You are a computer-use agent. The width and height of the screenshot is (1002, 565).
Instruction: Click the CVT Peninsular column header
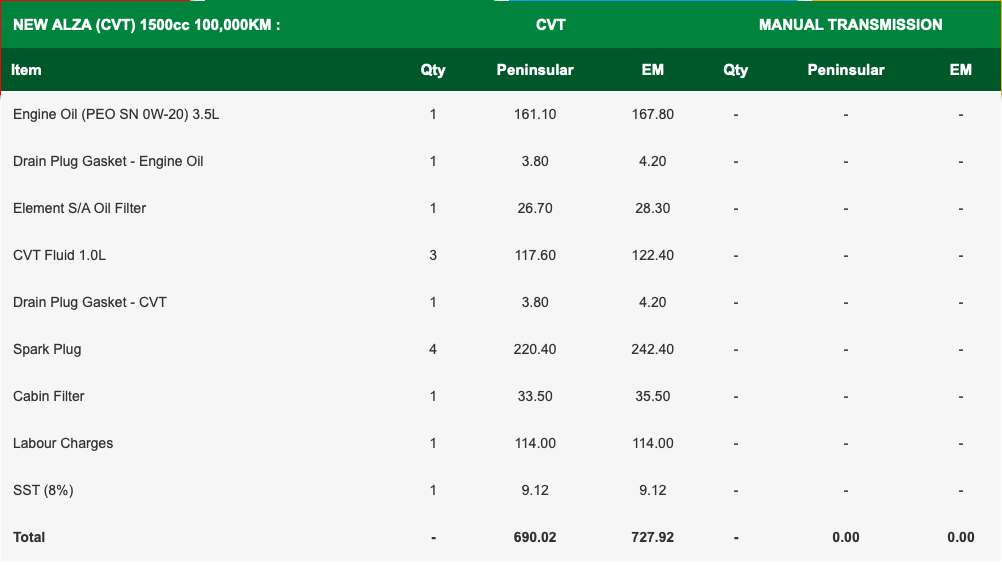(x=535, y=70)
